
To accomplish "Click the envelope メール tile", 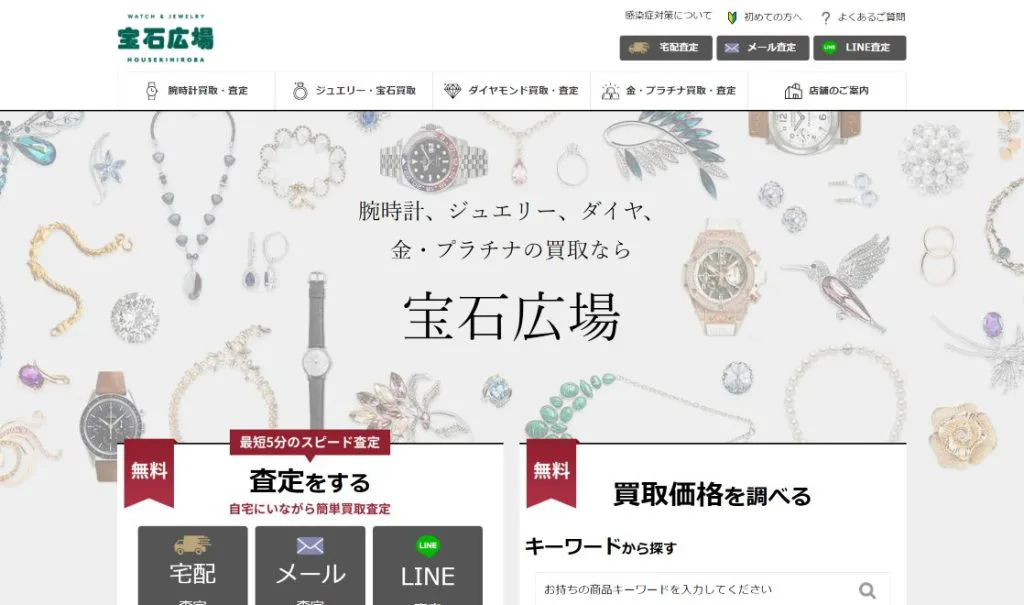I will (x=310, y=566).
